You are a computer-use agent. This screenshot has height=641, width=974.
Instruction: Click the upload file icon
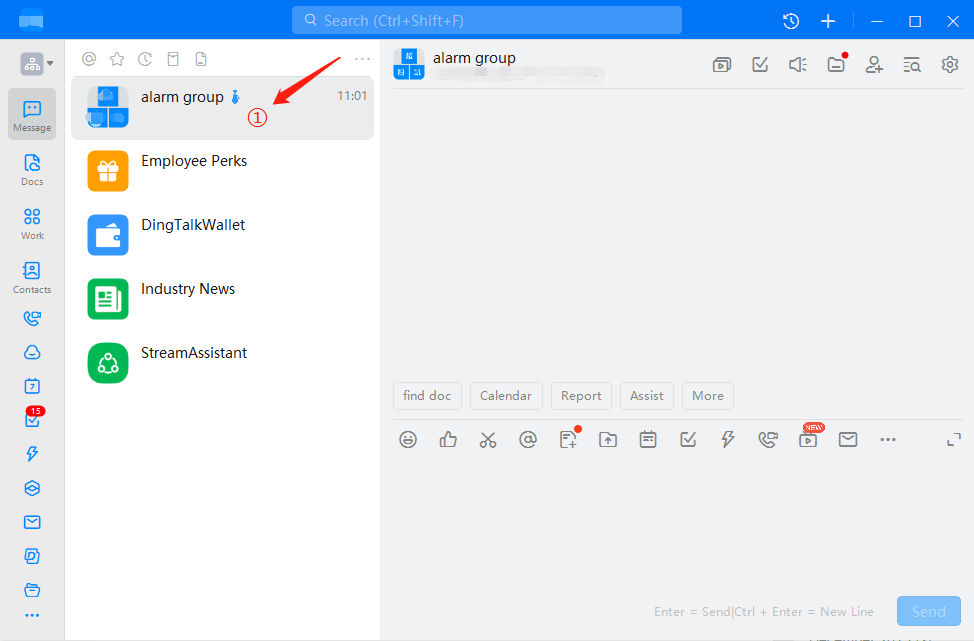click(x=608, y=439)
